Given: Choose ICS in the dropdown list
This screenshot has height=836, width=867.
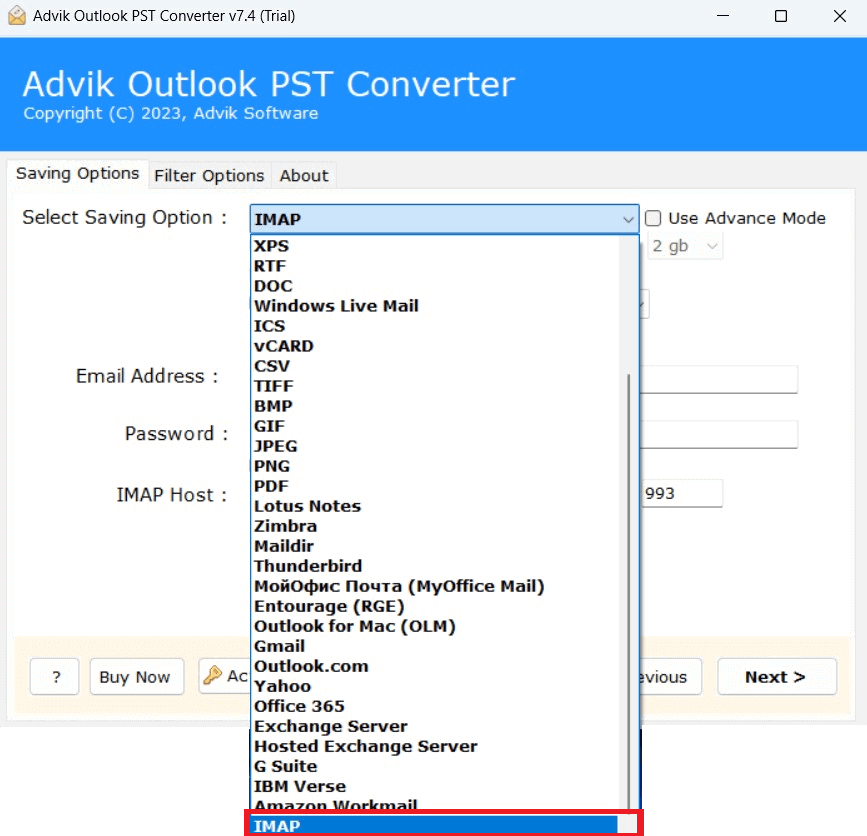Looking at the screenshot, I should tap(435, 326).
